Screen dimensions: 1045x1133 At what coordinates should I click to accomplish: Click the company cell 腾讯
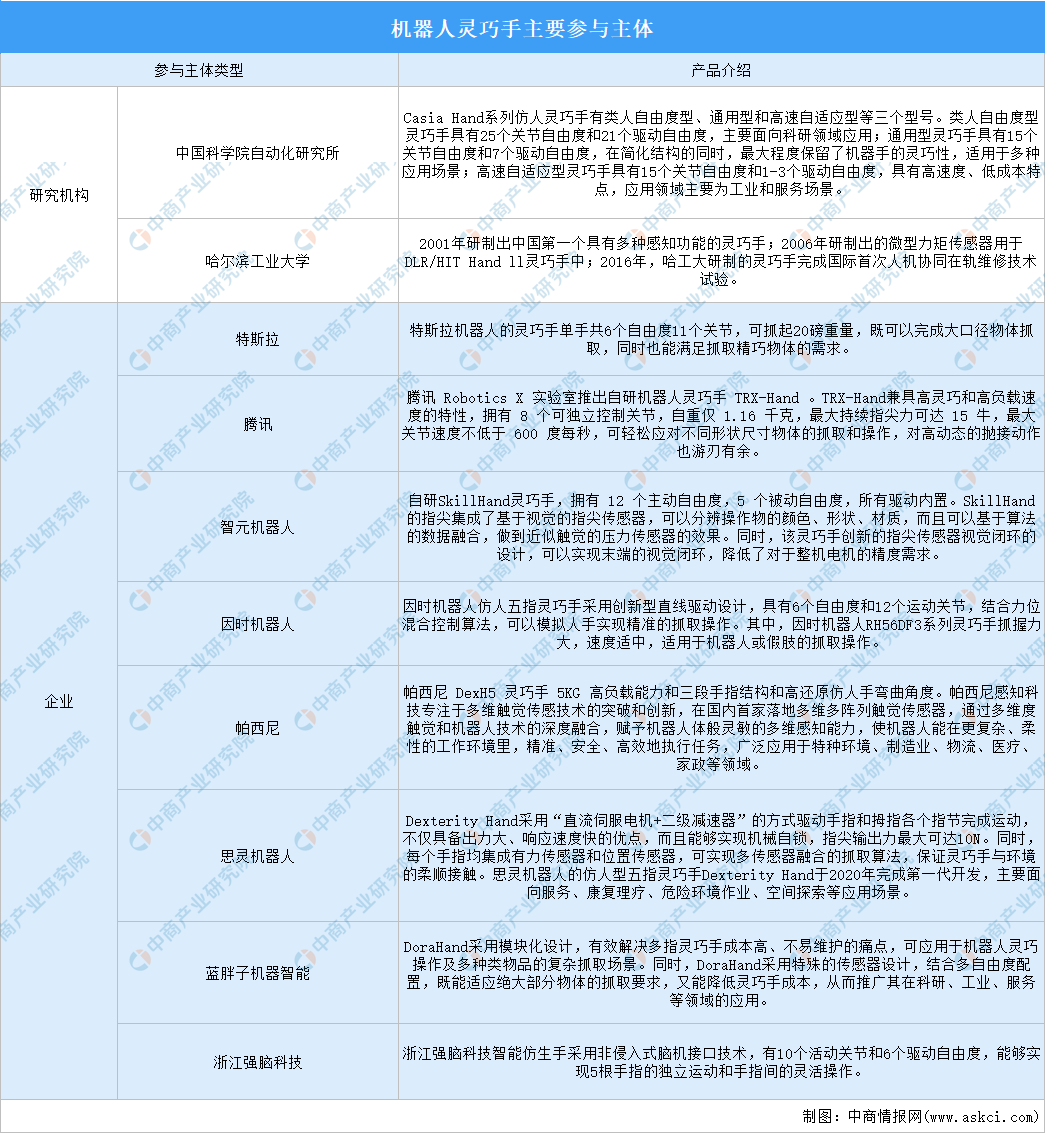(x=258, y=424)
